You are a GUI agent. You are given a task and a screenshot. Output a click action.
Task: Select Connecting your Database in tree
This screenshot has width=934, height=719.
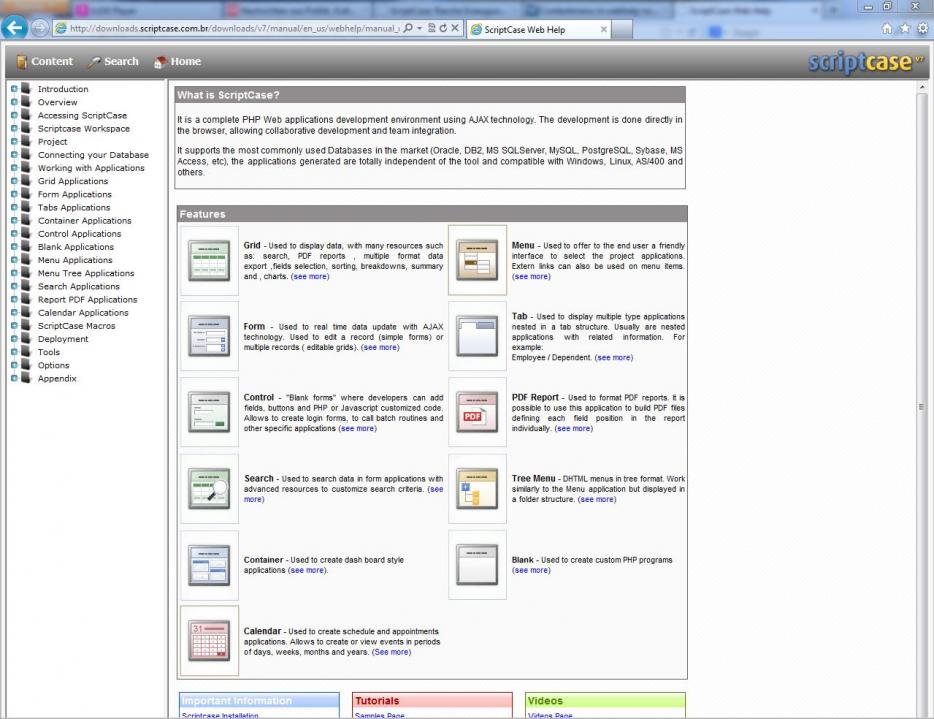tap(94, 155)
